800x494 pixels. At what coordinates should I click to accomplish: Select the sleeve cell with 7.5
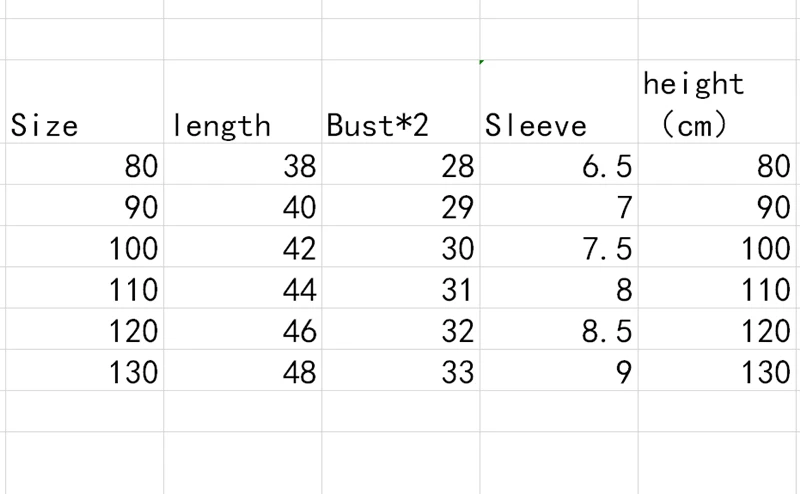(x=559, y=246)
